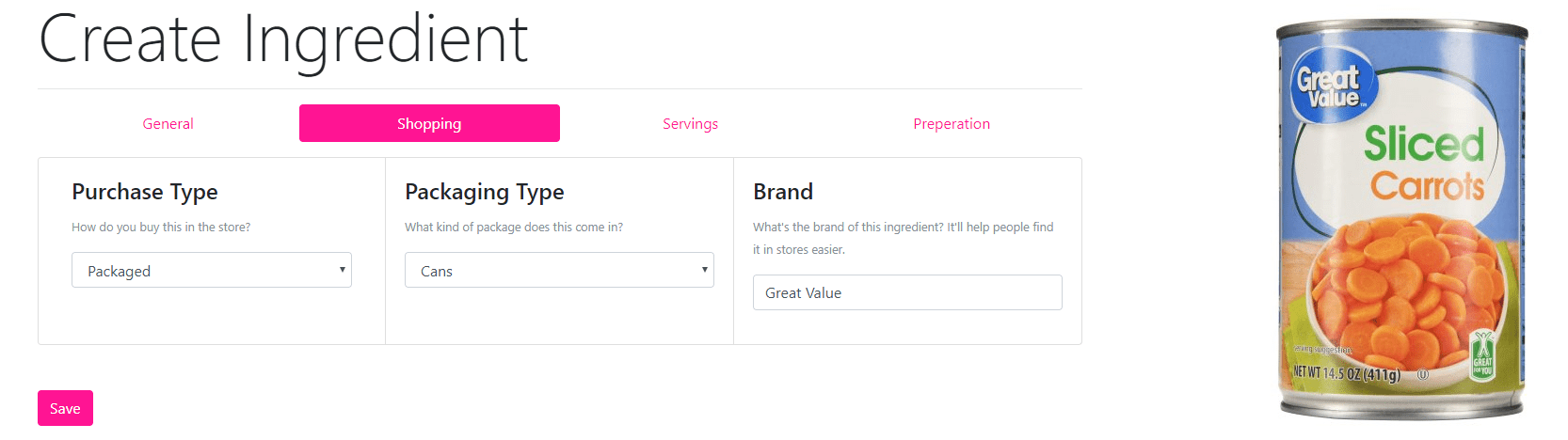Click the Great For You badge on can
This screenshot has height=440, width=1568.
pyautogui.click(x=1482, y=355)
